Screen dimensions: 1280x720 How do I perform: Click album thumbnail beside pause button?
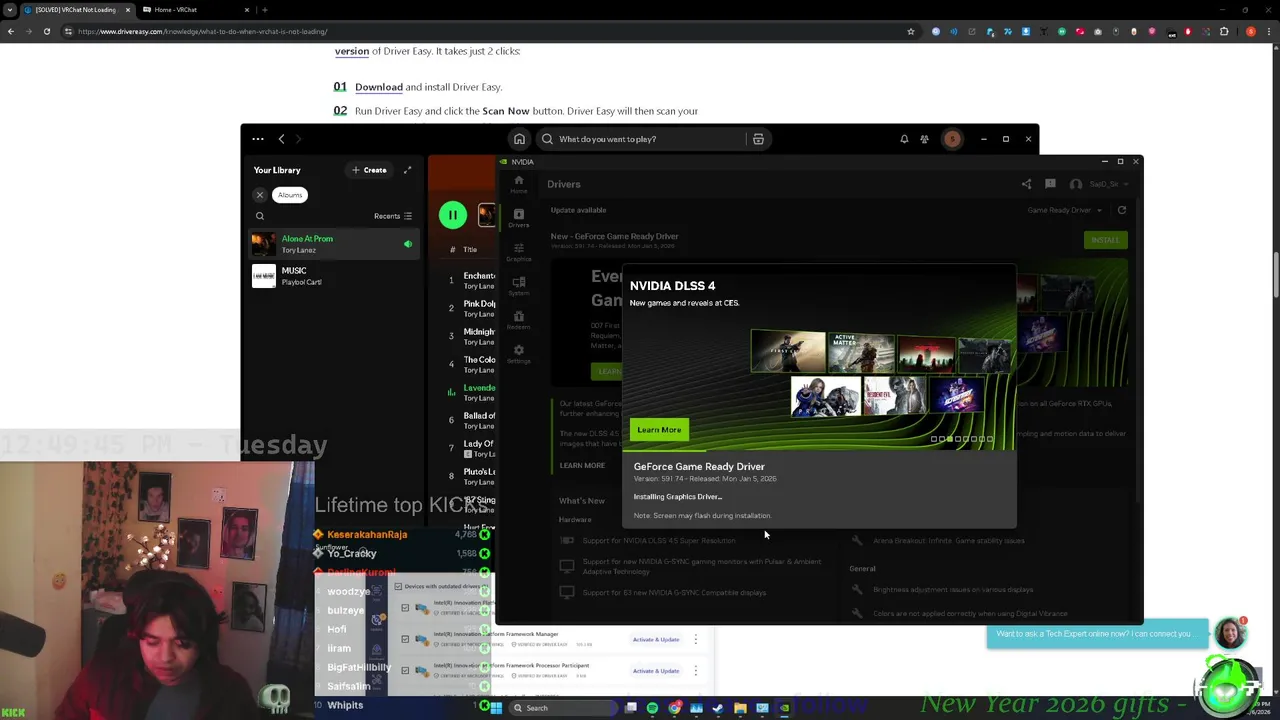coord(487,215)
